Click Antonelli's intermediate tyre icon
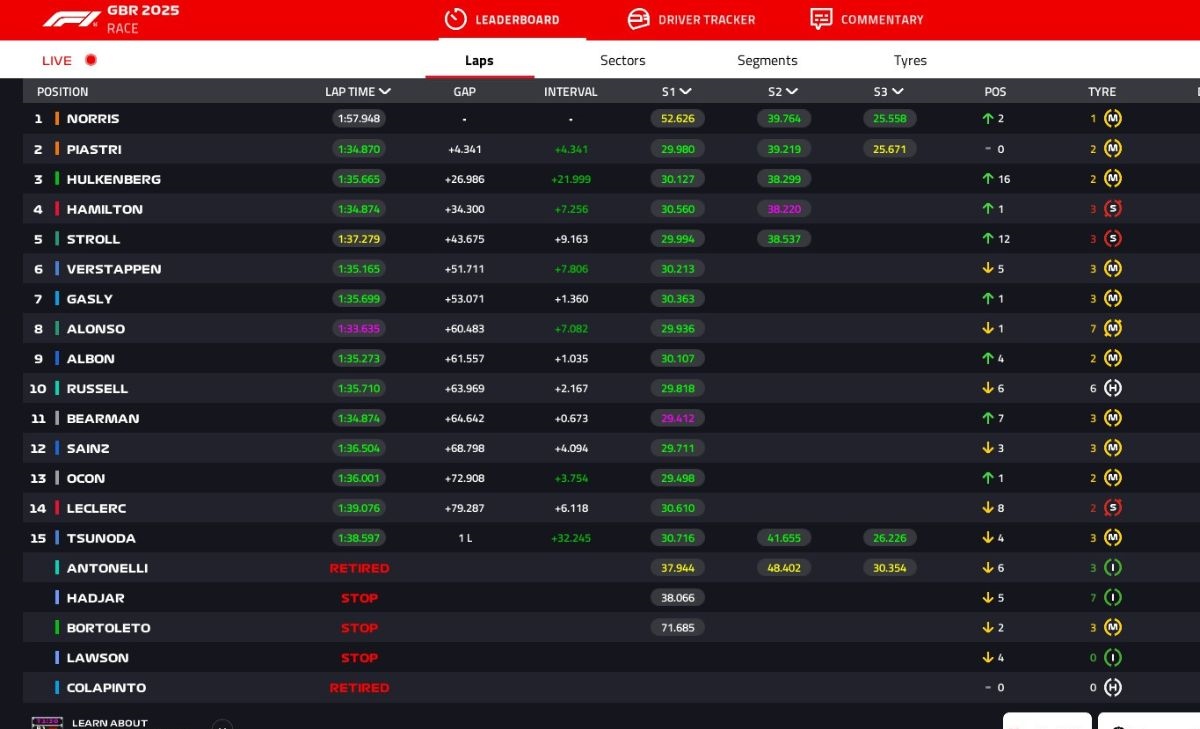Viewport: 1200px width, 729px height. tap(1113, 568)
